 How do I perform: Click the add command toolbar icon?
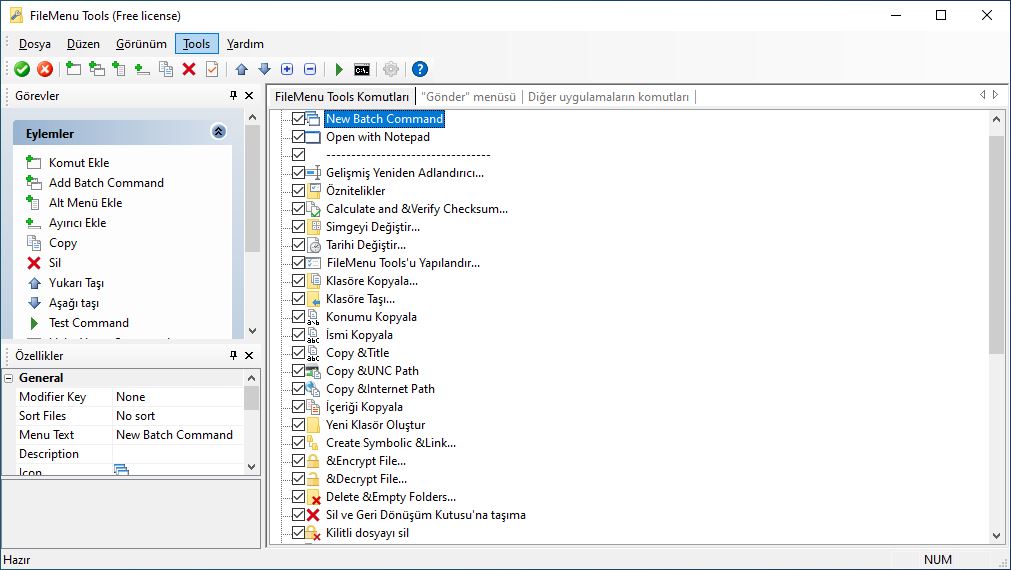coord(74,68)
